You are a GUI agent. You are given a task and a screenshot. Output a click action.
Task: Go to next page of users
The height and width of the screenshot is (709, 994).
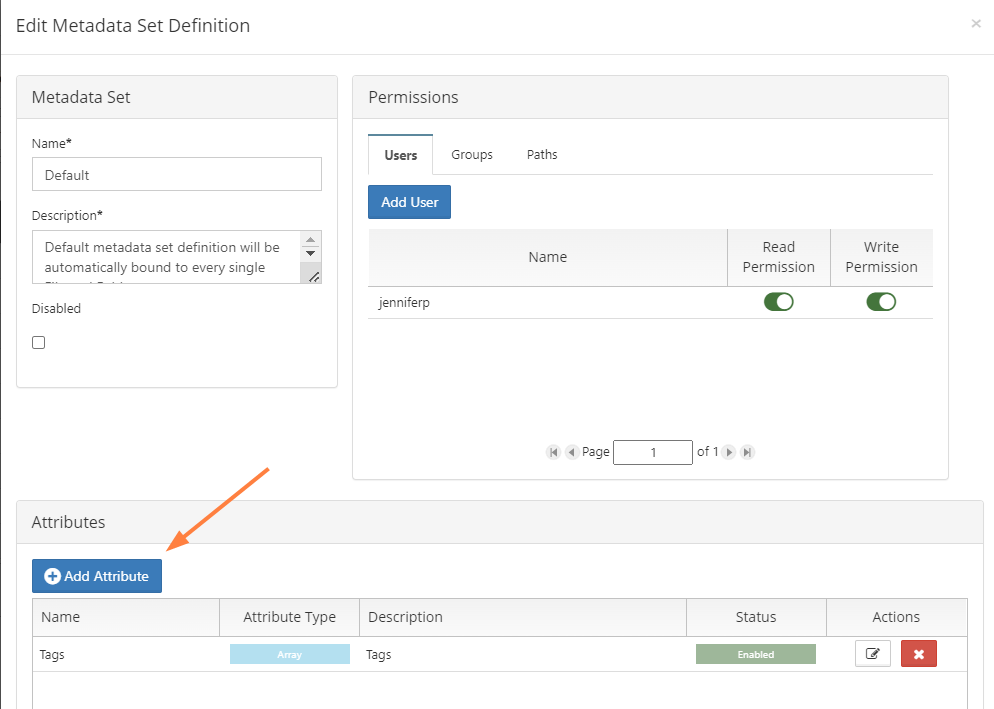(729, 452)
